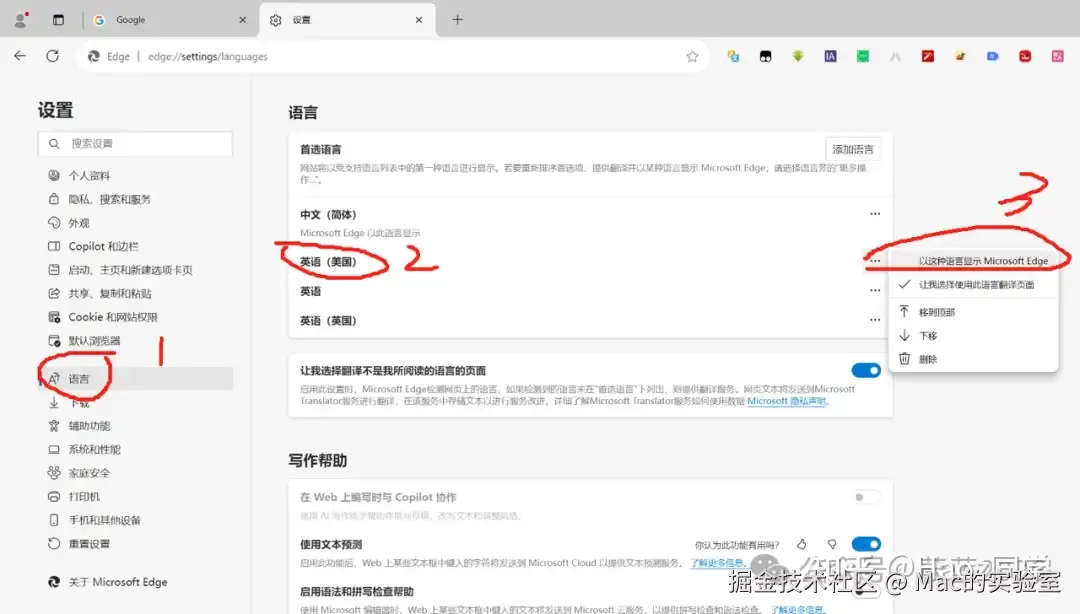Open a new tab with plus button

click(x=457, y=19)
